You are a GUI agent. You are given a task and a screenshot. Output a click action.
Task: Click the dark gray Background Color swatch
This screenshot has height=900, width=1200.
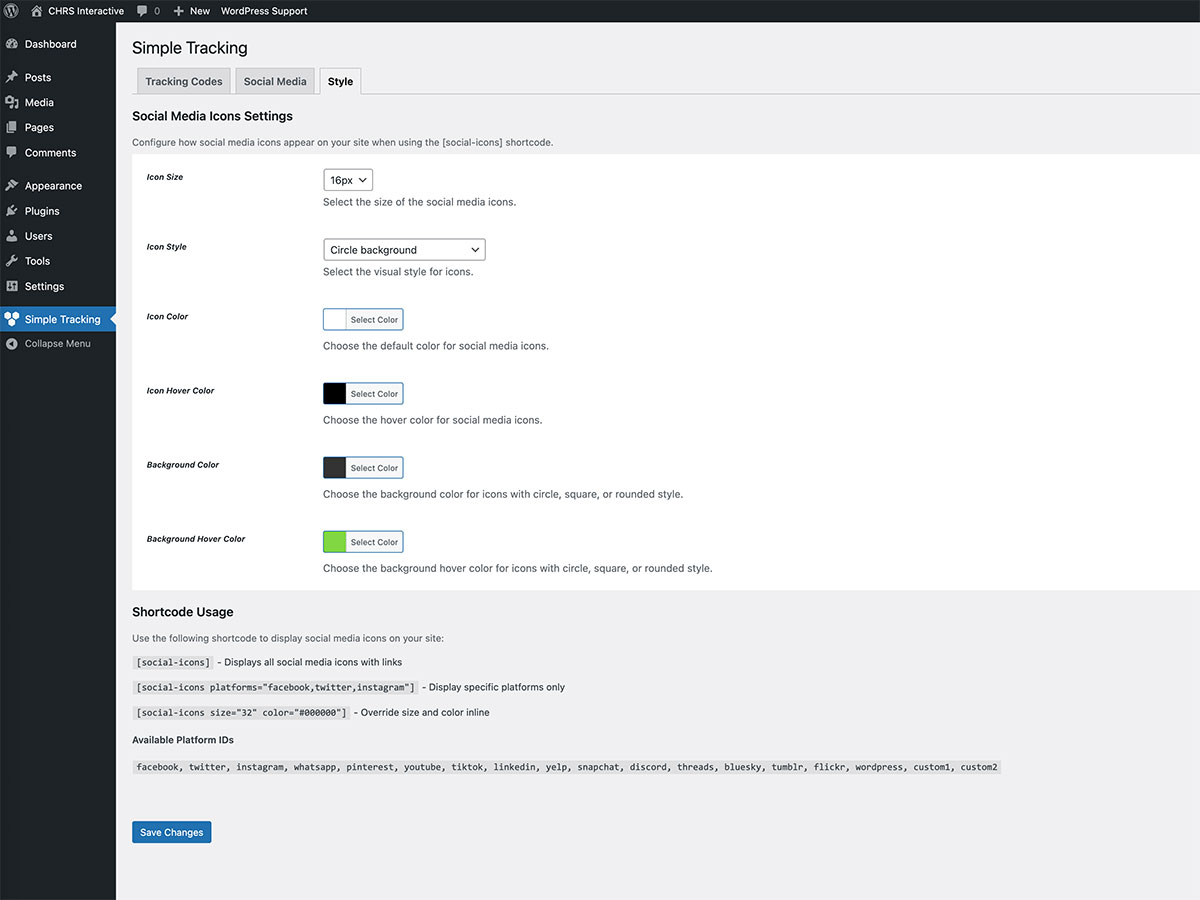point(335,468)
